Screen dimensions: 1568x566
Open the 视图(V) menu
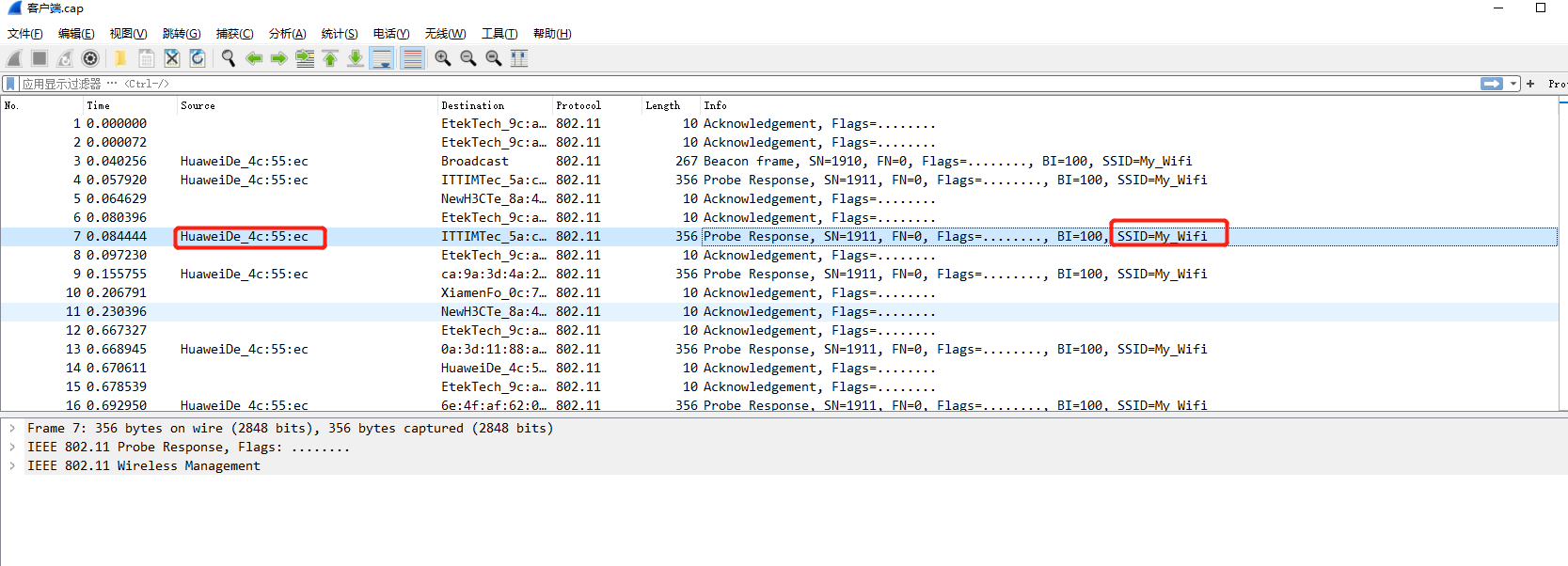128,34
